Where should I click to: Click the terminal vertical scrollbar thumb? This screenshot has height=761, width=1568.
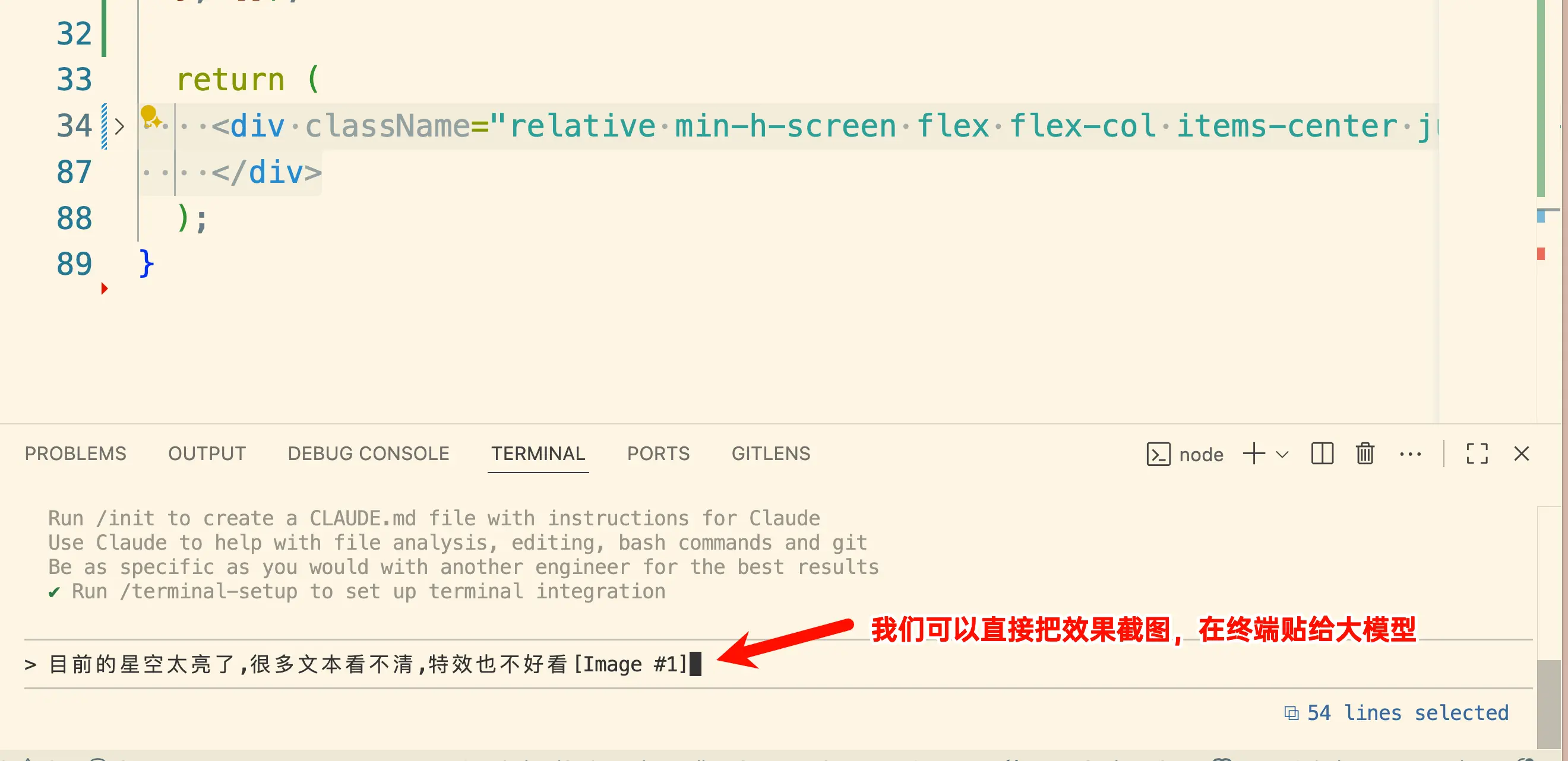[x=1548, y=703]
